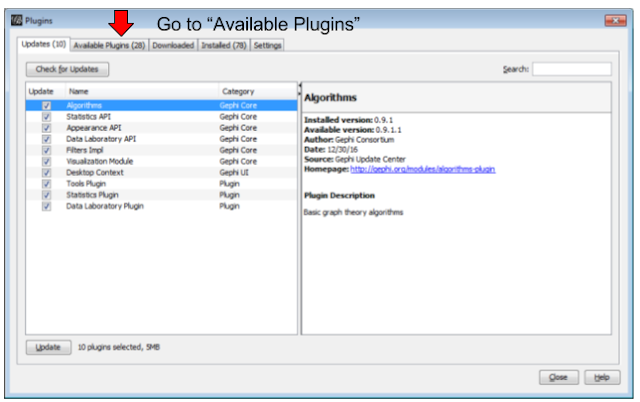Toggle the Data Laboratory Plugin checkbox
This screenshot has height=402, width=640.
(47, 206)
